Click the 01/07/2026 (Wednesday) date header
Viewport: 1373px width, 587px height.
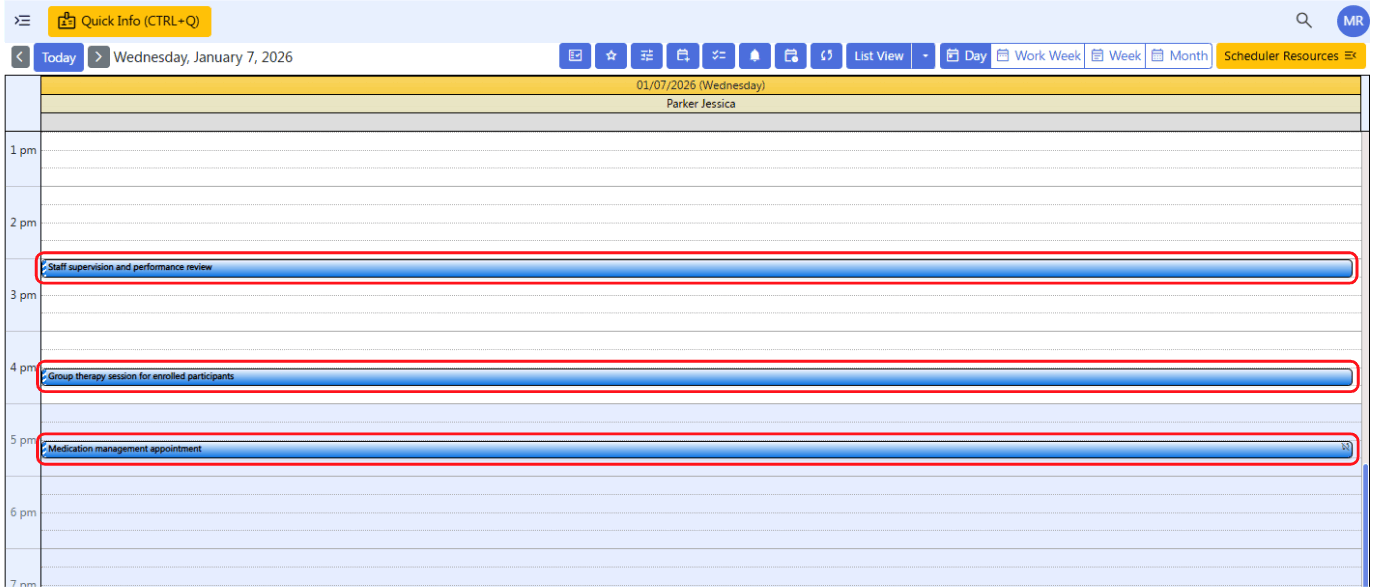[x=701, y=85]
